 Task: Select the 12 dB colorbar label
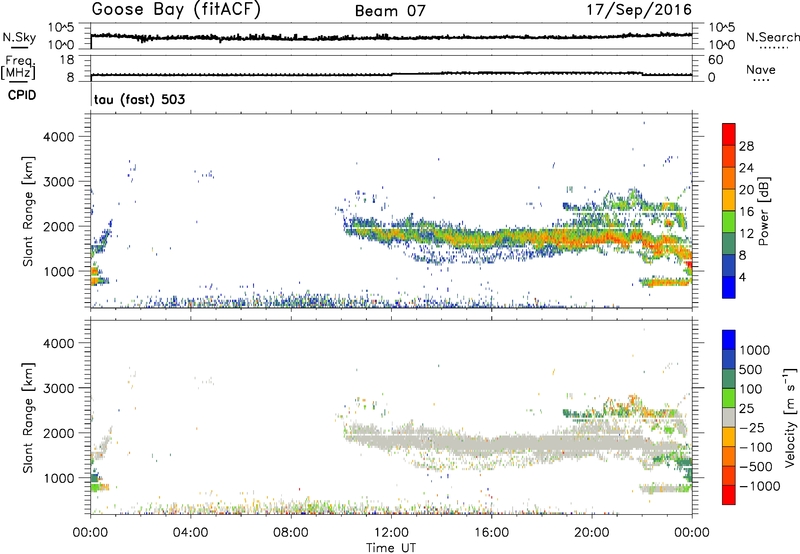coord(746,233)
